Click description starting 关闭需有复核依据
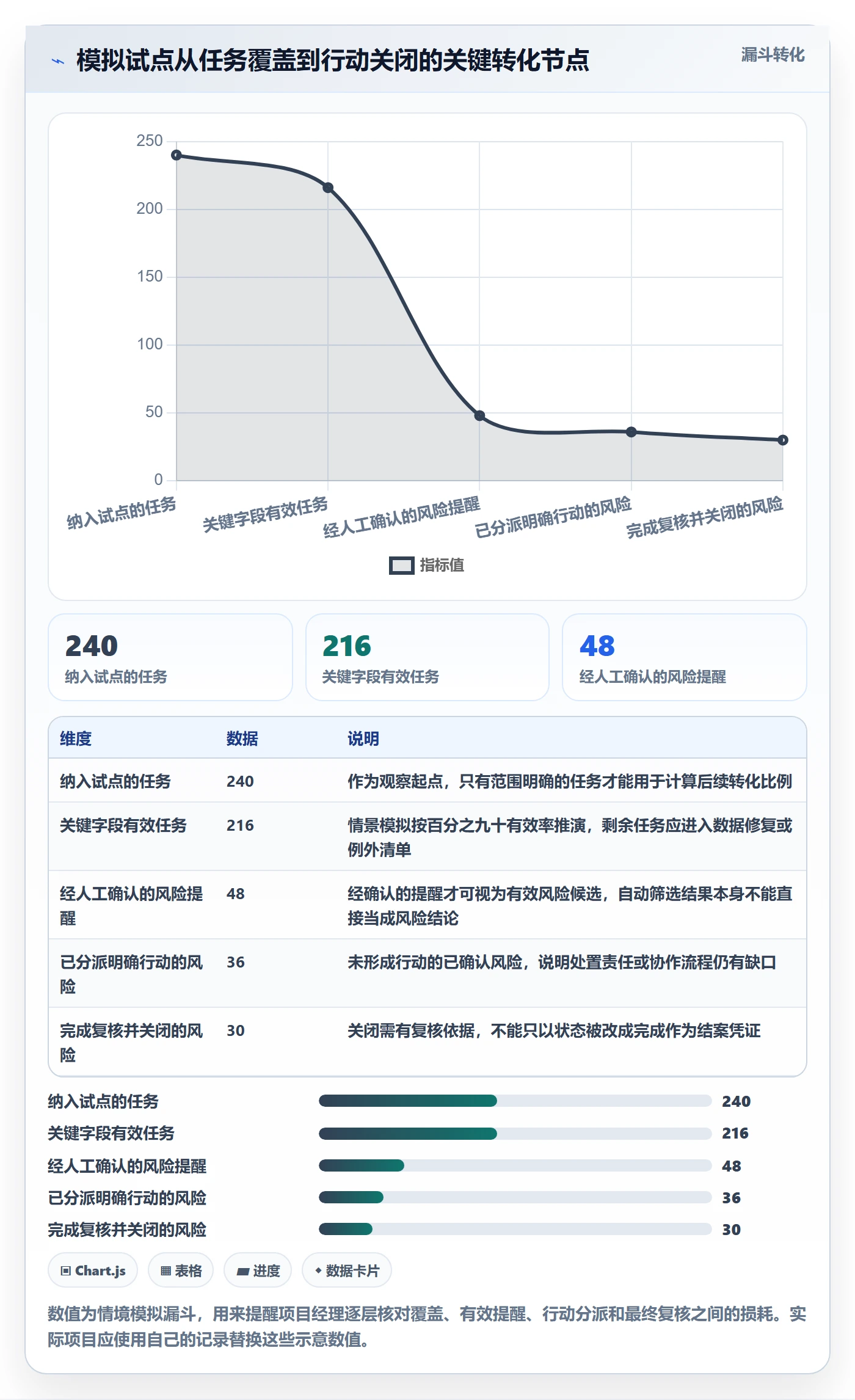The image size is (855, 1400). pyautogui.click(x=554, y=1030)
